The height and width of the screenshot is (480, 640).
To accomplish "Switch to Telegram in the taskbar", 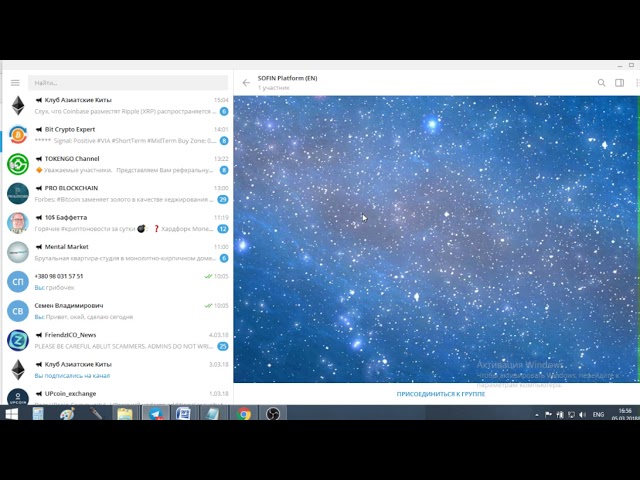I will click(156, 414).
